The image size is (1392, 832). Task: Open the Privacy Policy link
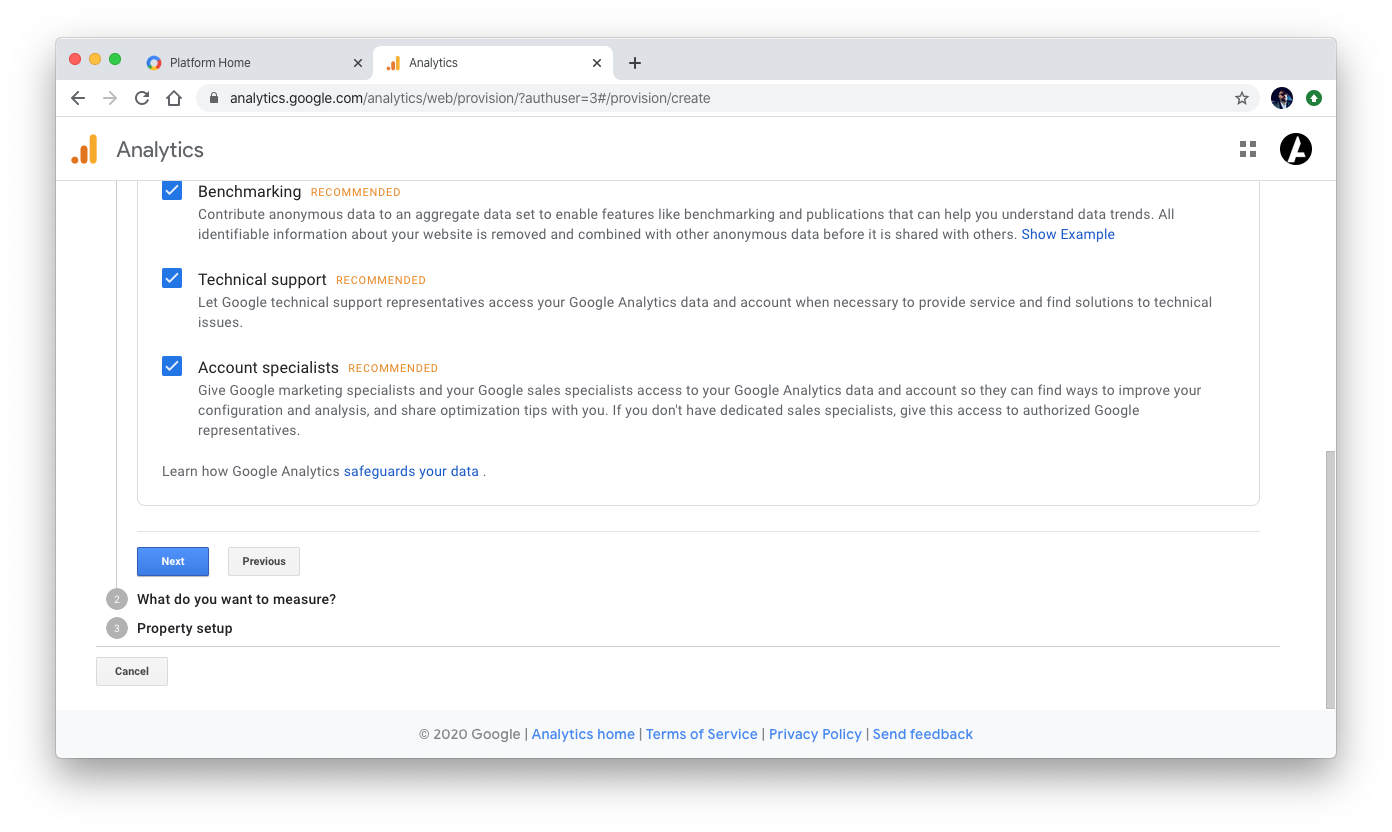point(815,734)
